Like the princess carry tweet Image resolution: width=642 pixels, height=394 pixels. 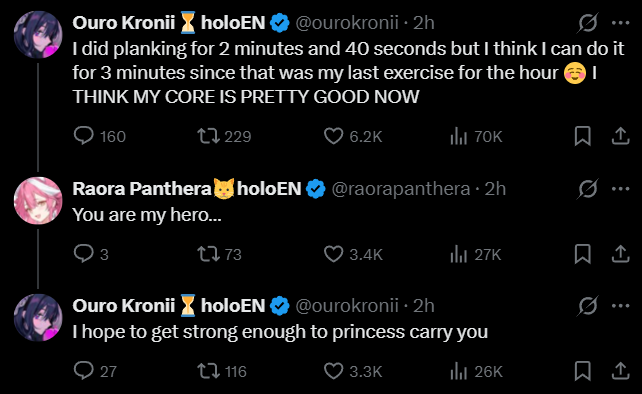point(333,371)
